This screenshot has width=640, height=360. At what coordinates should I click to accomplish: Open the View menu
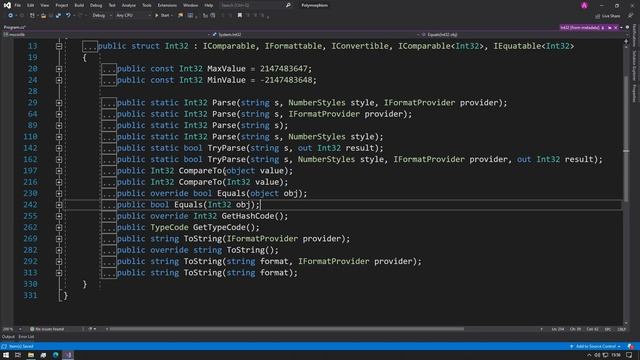[44, 5]
